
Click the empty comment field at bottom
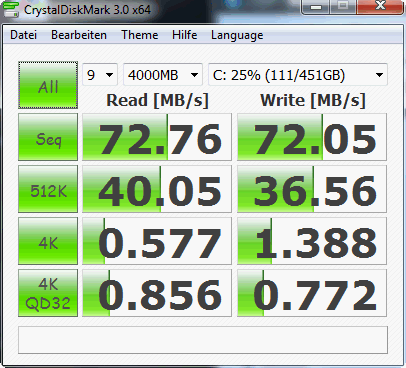[203, 340]
